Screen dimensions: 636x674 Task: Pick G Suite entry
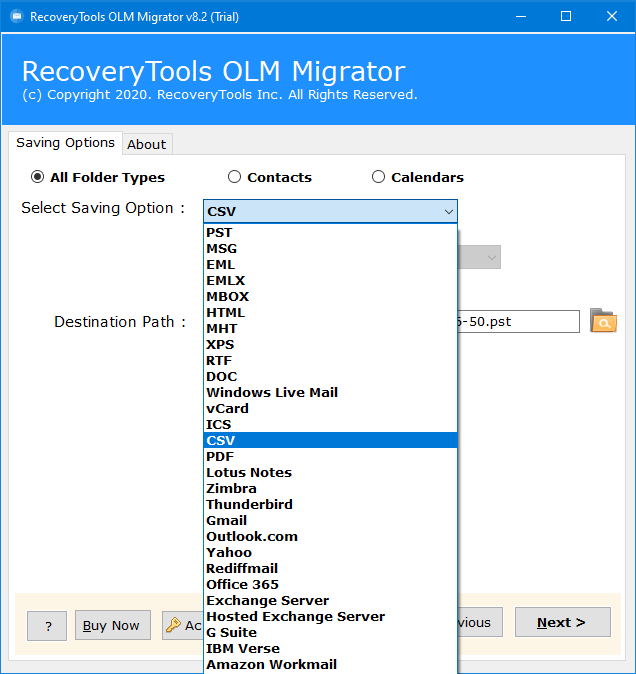pyautogui.click(x=330, y=632)
